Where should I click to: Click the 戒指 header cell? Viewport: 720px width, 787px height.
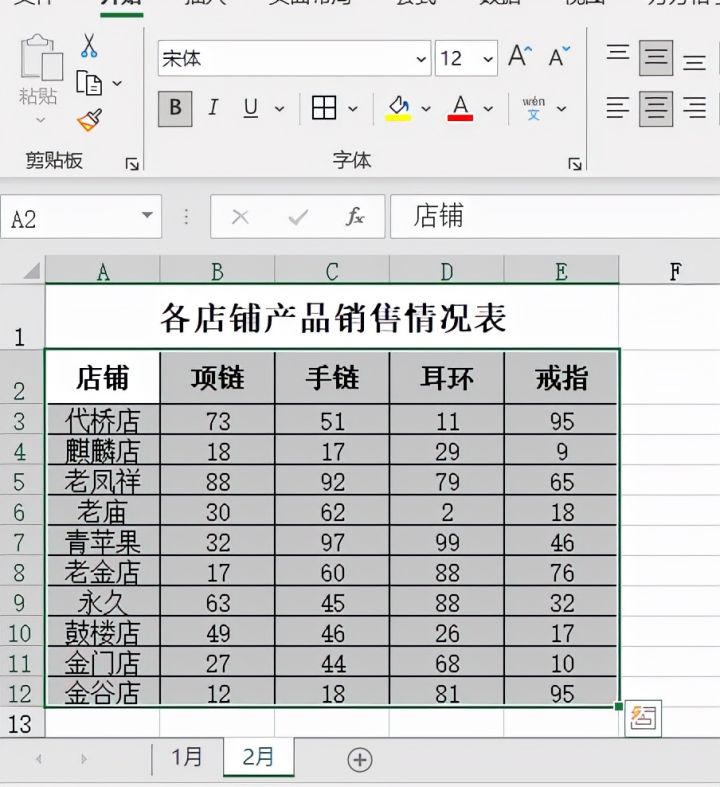(x=561, y=377)
